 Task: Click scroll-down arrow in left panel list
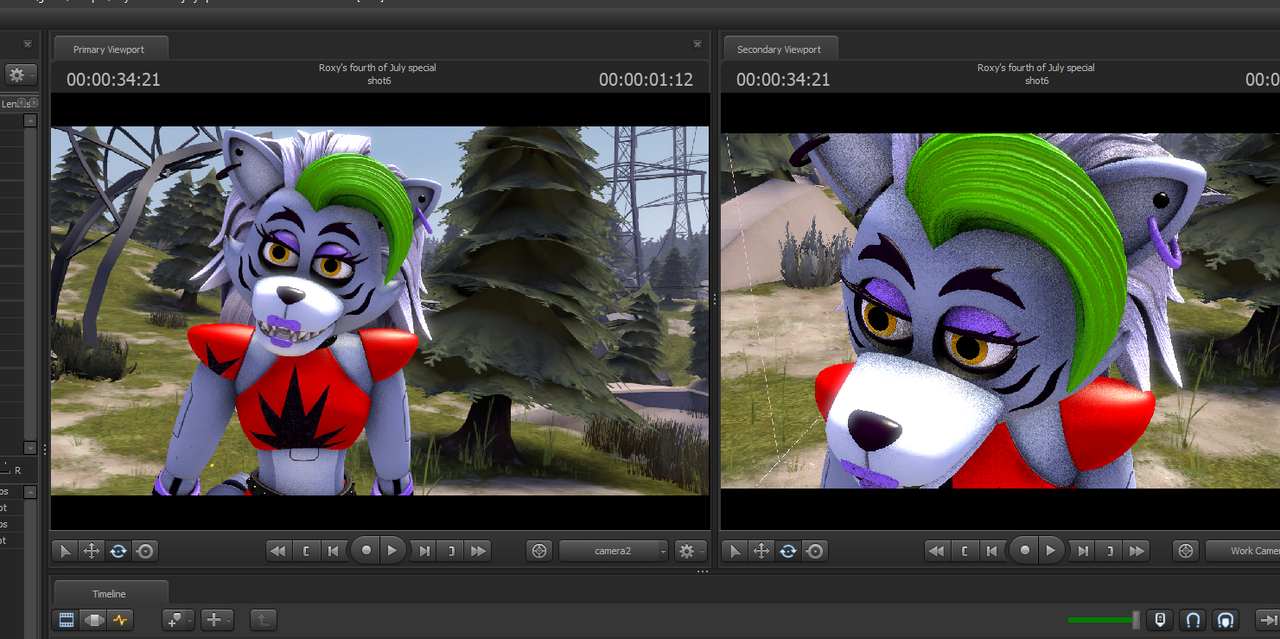30,448
